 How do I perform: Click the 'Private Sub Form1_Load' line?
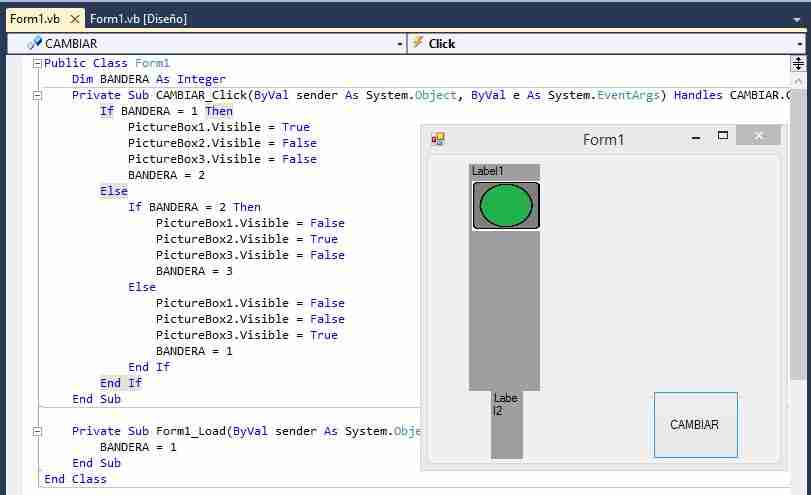[246, 431]
